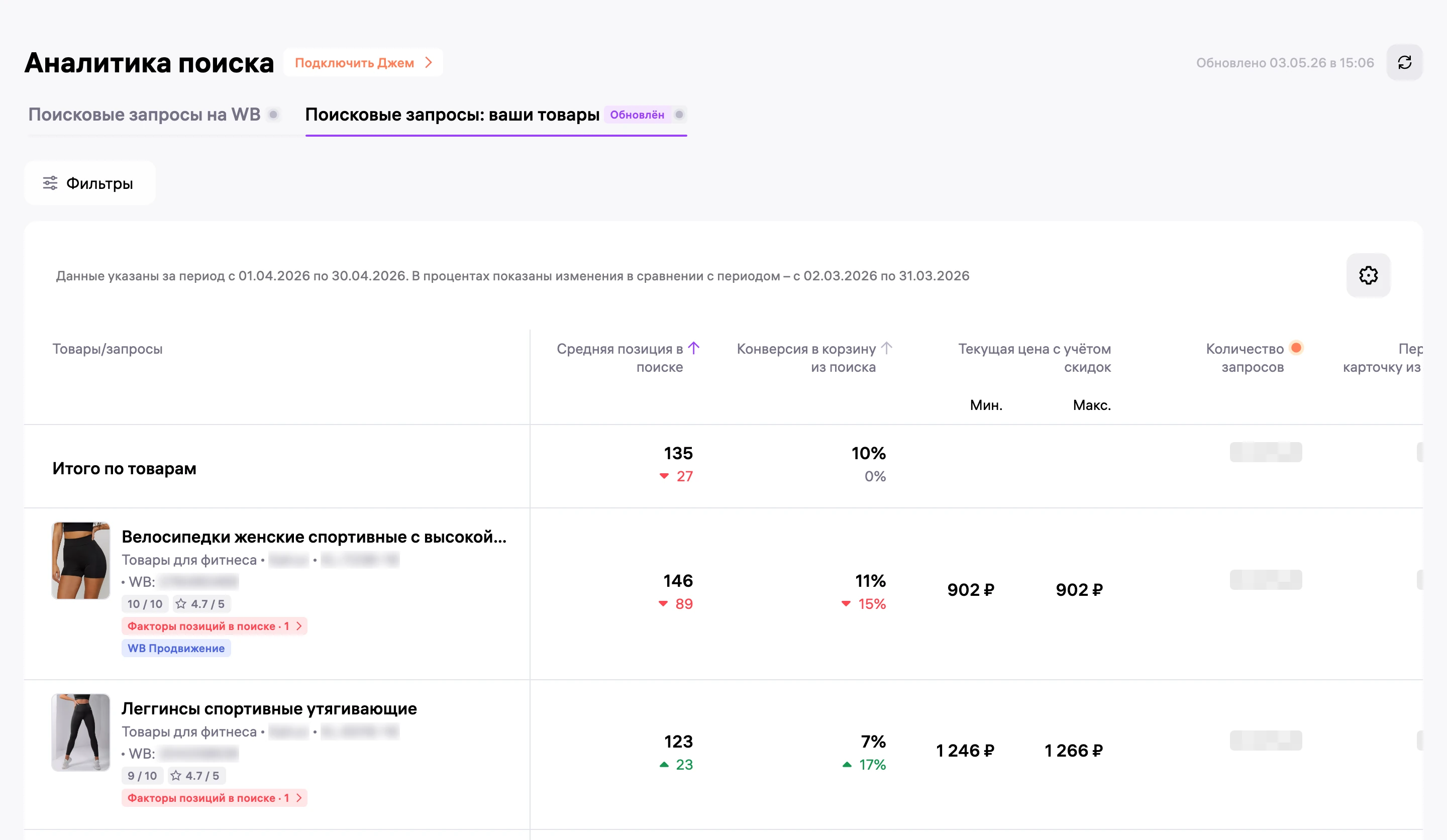Viewport: 1447px width, 840px height.
Task: Click the Велосипедки product thumbnail
Action: pyautogui.click(x=80, y=560)
